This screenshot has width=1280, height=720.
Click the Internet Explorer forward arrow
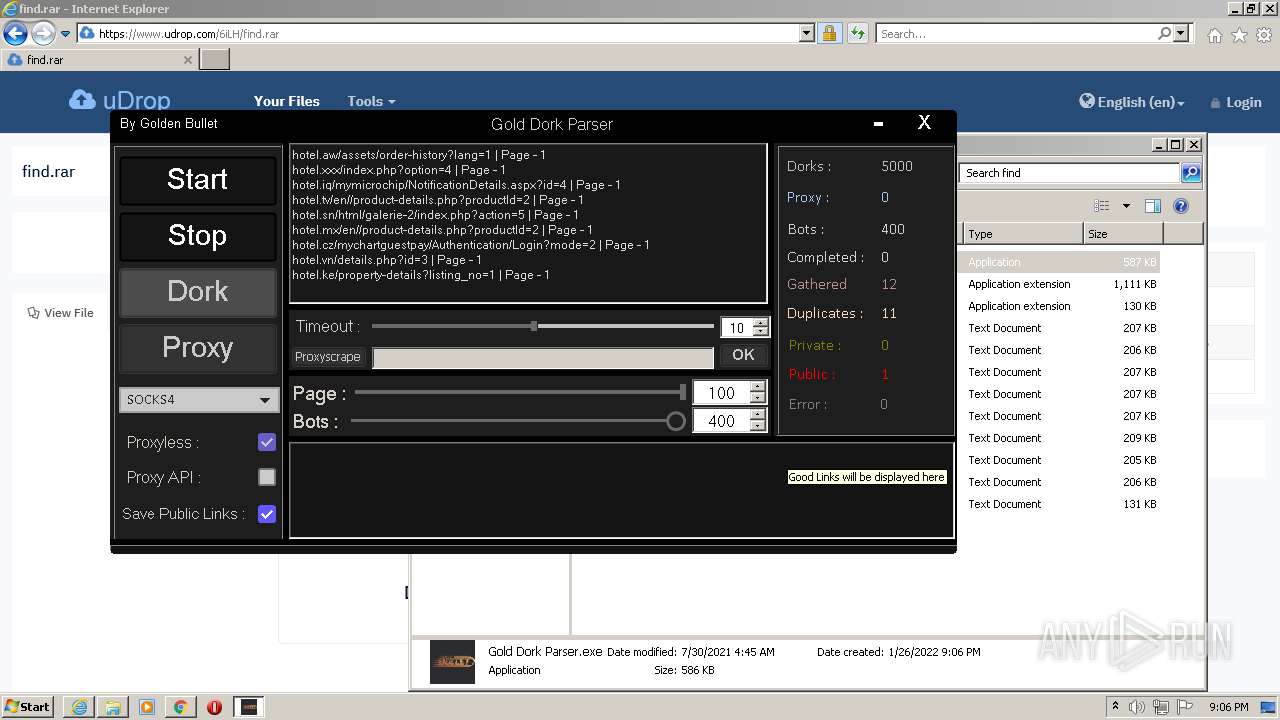tap(43, 34)
